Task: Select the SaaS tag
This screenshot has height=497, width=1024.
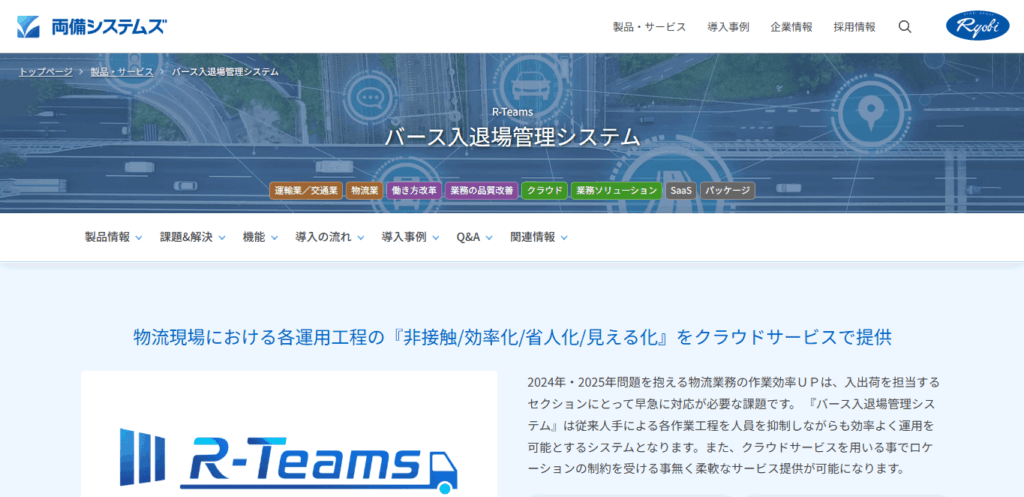Action: (680, 191)
